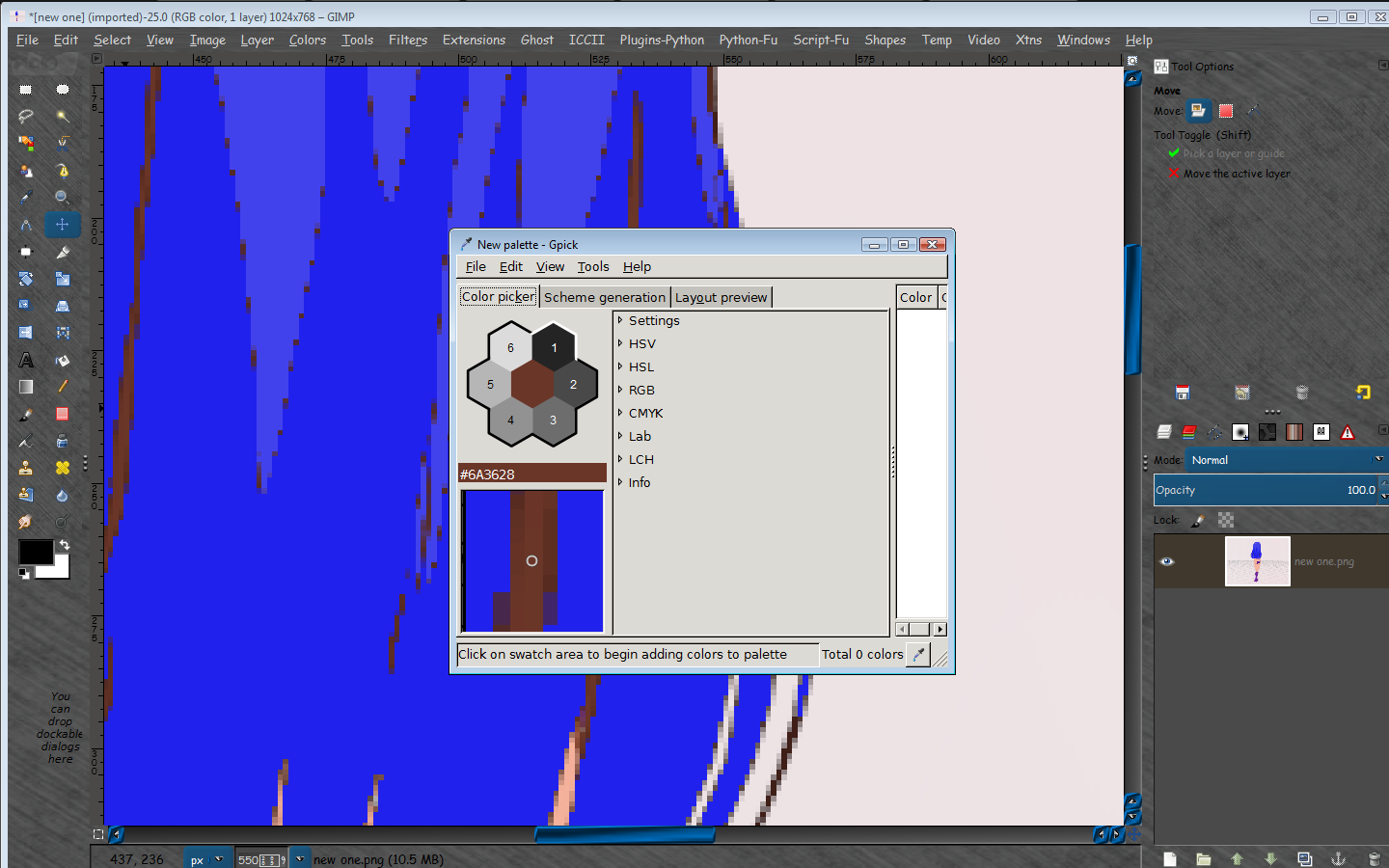Create a new layer with page icon

coord(1170,858)
